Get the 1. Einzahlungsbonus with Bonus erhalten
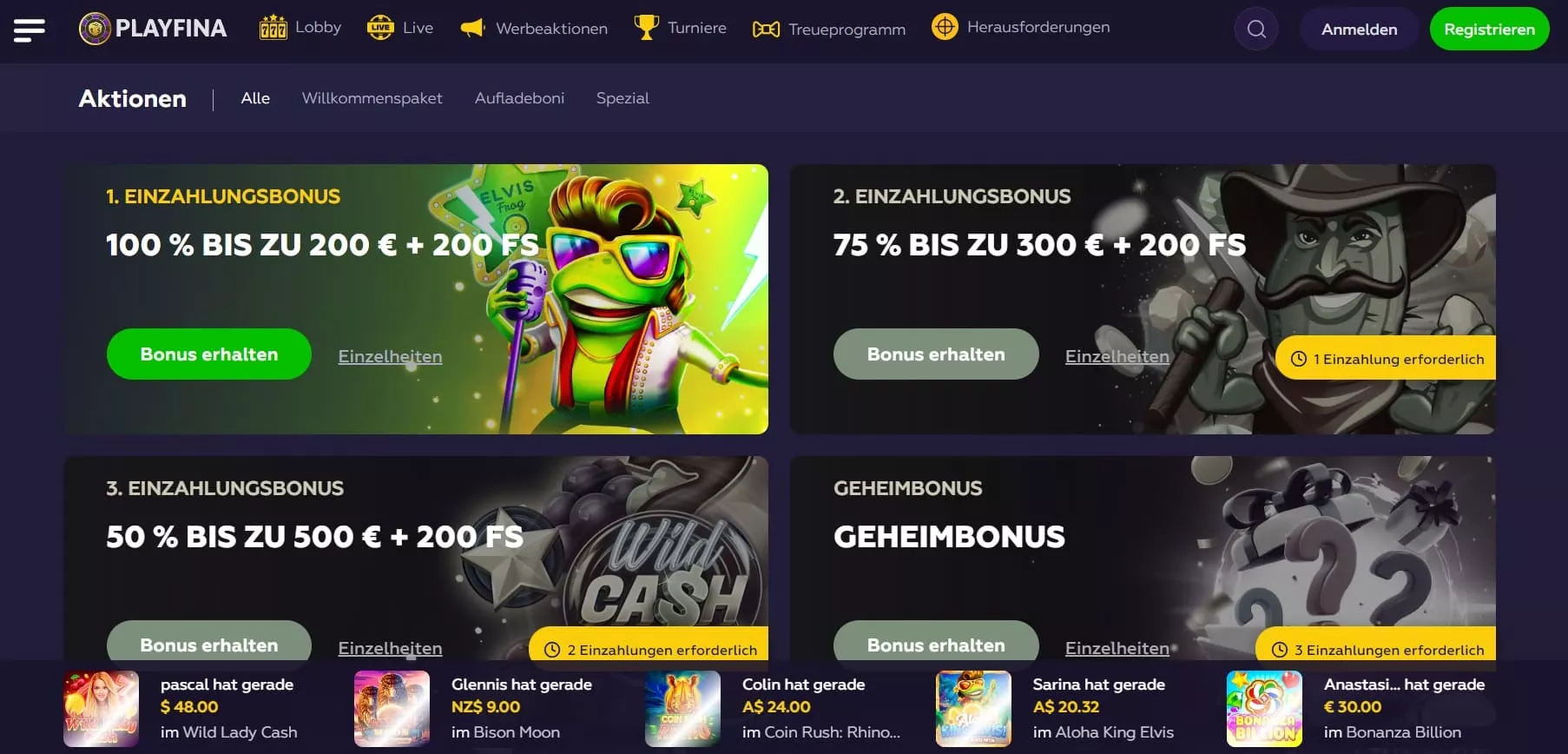This screenshot has height=754, width=1568. point(209,354)
